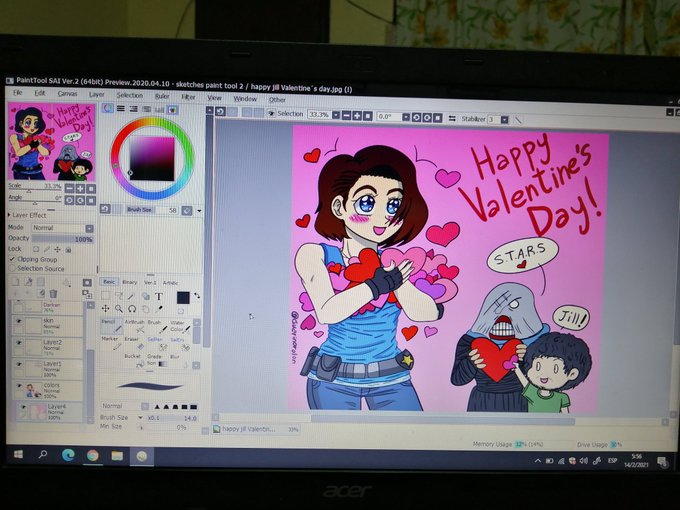Select the rectangular selection tool
Viewport: 680px width, 510px height.
click(105, 296)
